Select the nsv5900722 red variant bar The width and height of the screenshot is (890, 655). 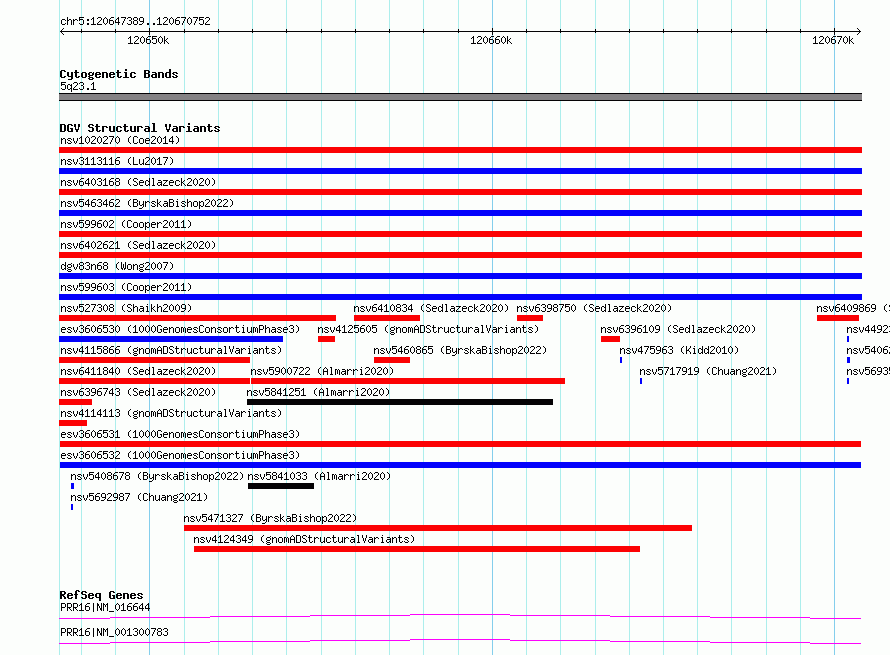click(x=408, y=381)
